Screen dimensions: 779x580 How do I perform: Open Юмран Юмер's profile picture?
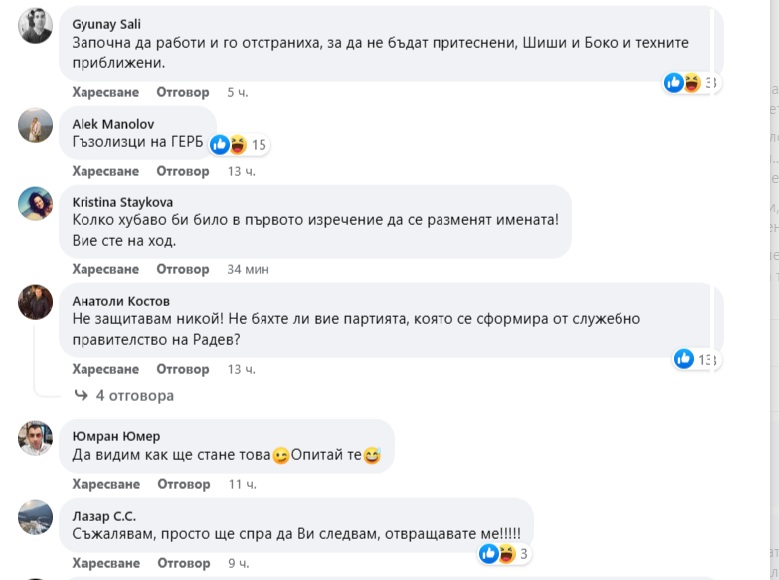[36, 438]
